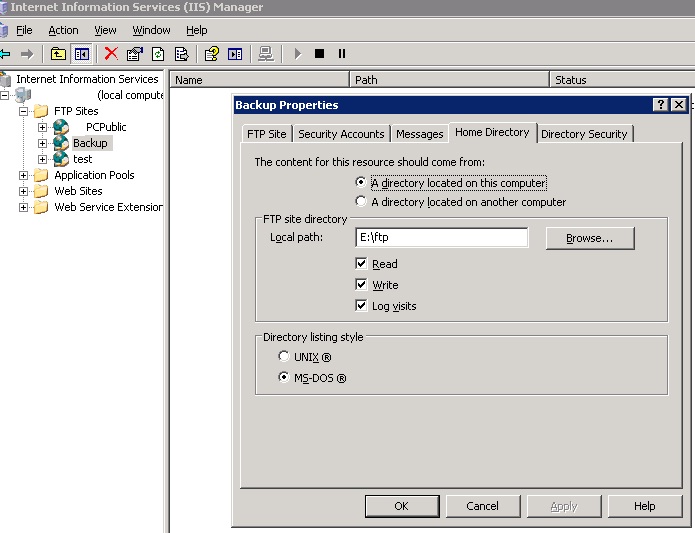
Task: Collapse the FTP Sites node
Action: (x=23, y=111)
